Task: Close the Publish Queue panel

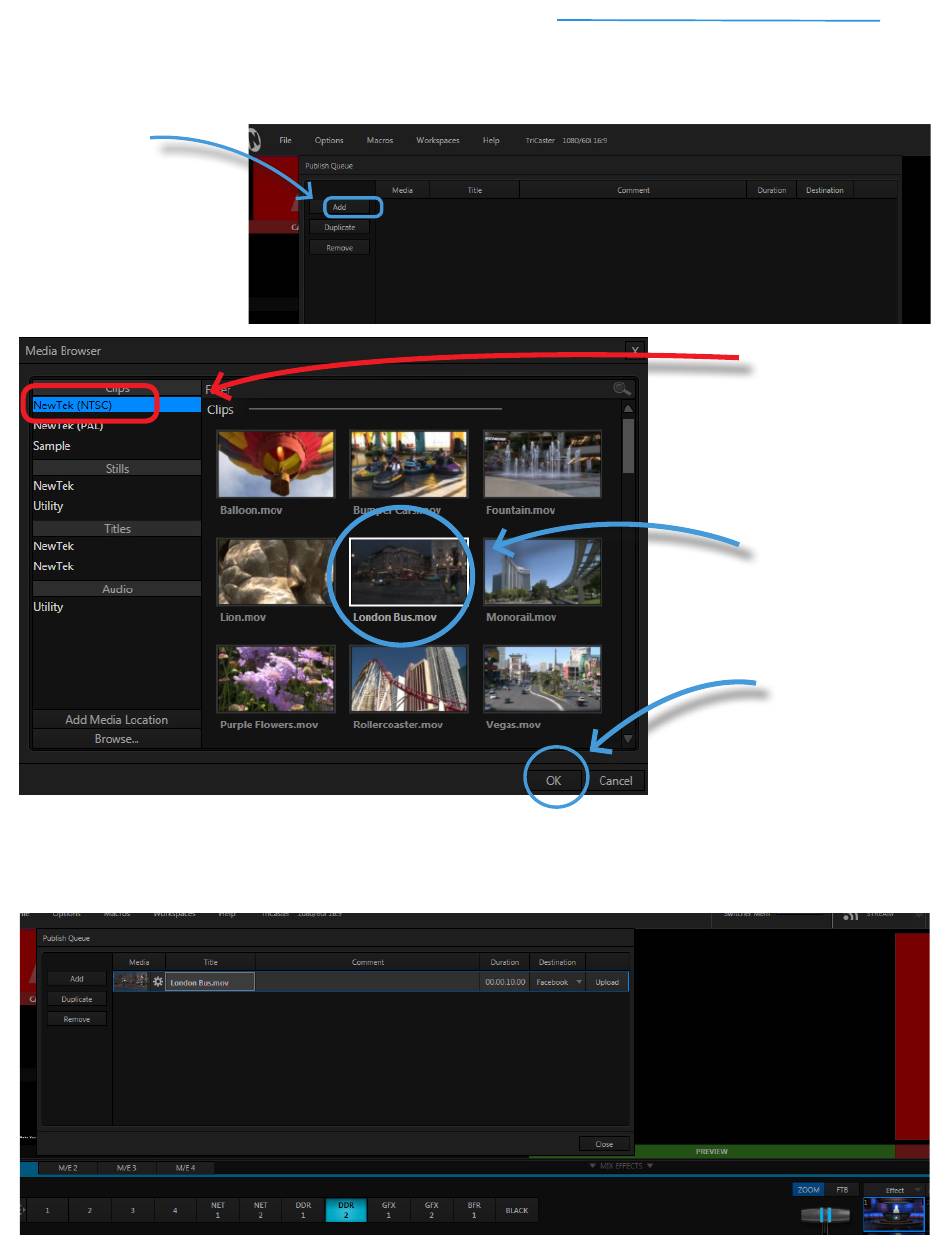Action: click(604, 1143)
